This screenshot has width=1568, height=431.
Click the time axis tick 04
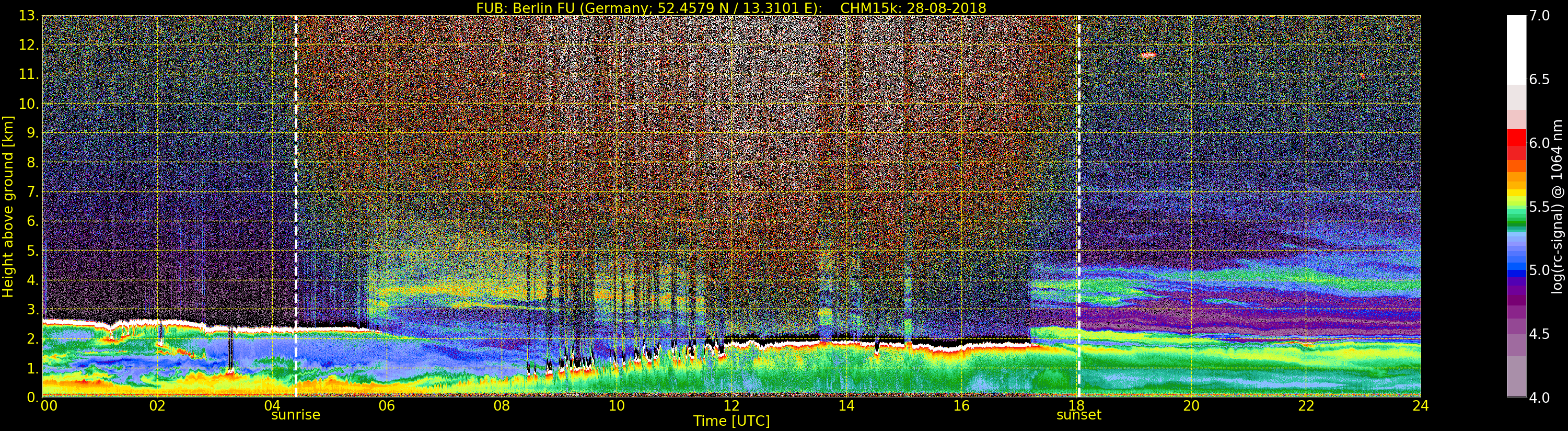point(272,406)
